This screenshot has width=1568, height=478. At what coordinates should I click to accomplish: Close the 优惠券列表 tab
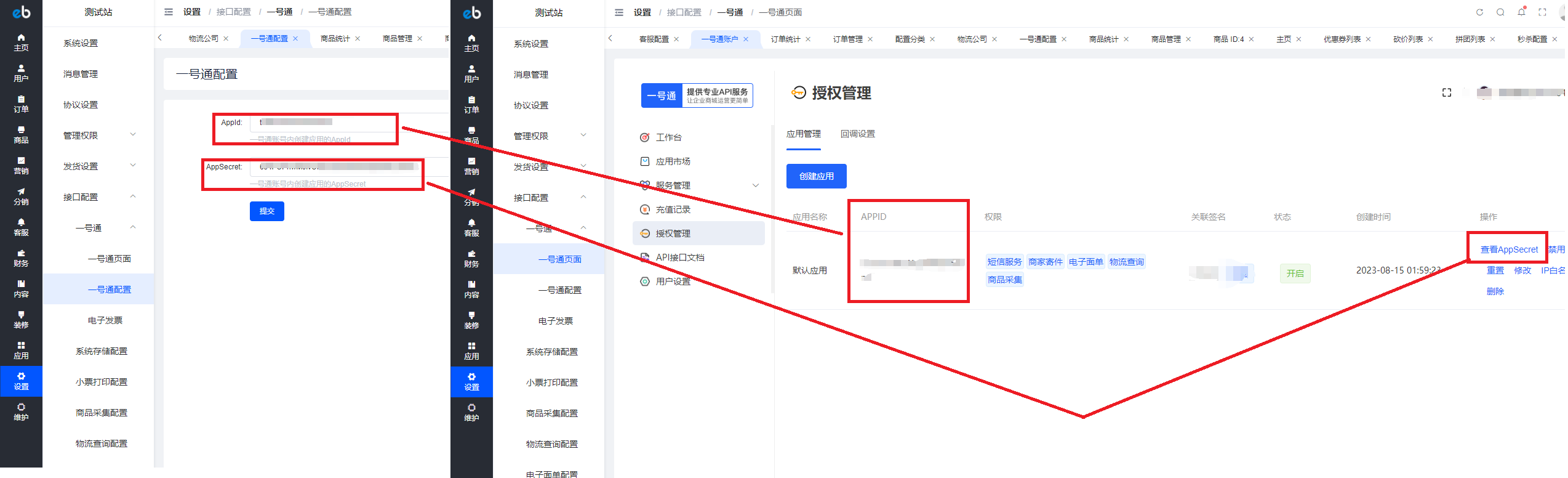pos(1368,39)
